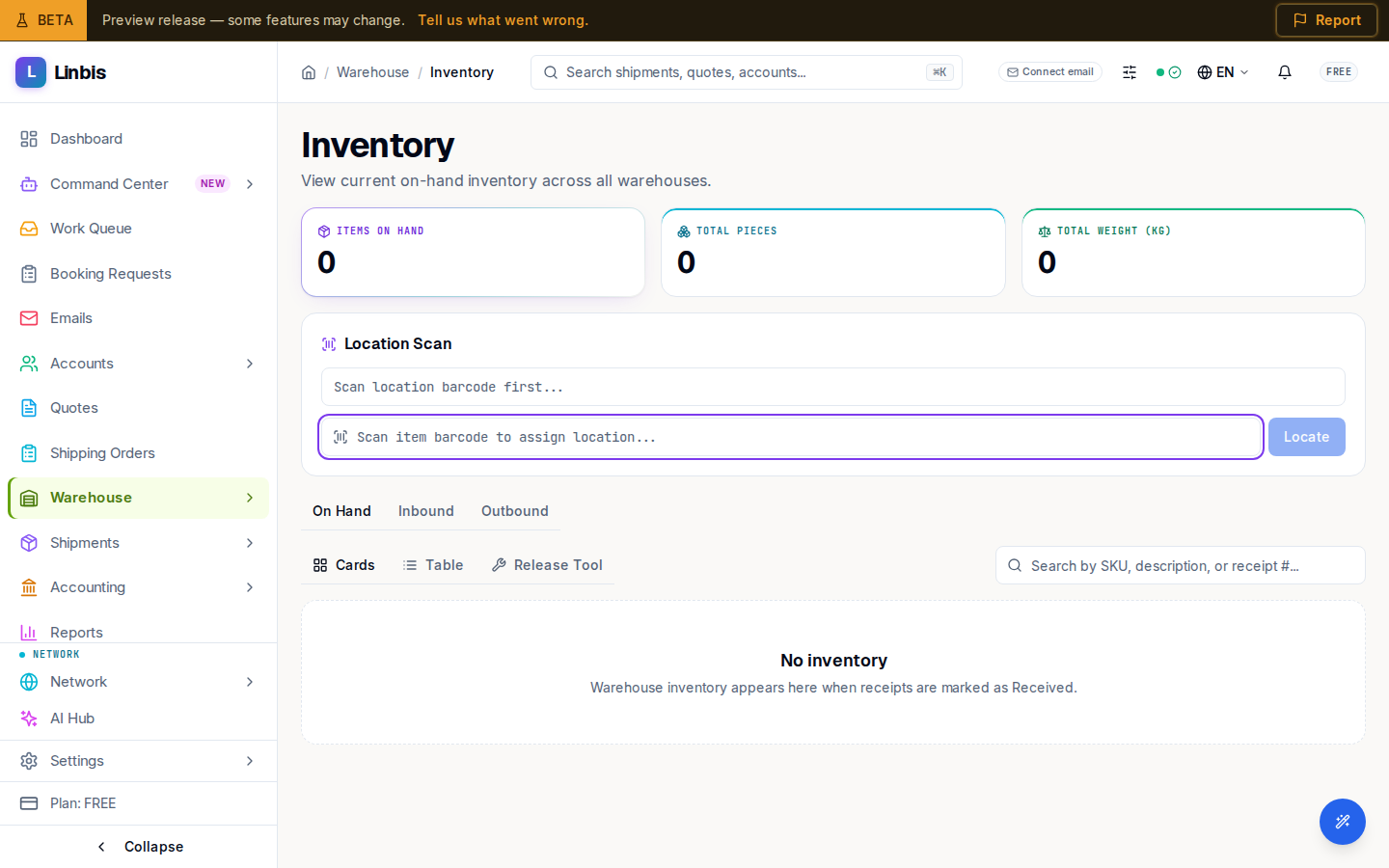Viewport: 1389px width, 868px height.
Task: Click the Plan: FREE card icon
Action: tap(29, 803)
